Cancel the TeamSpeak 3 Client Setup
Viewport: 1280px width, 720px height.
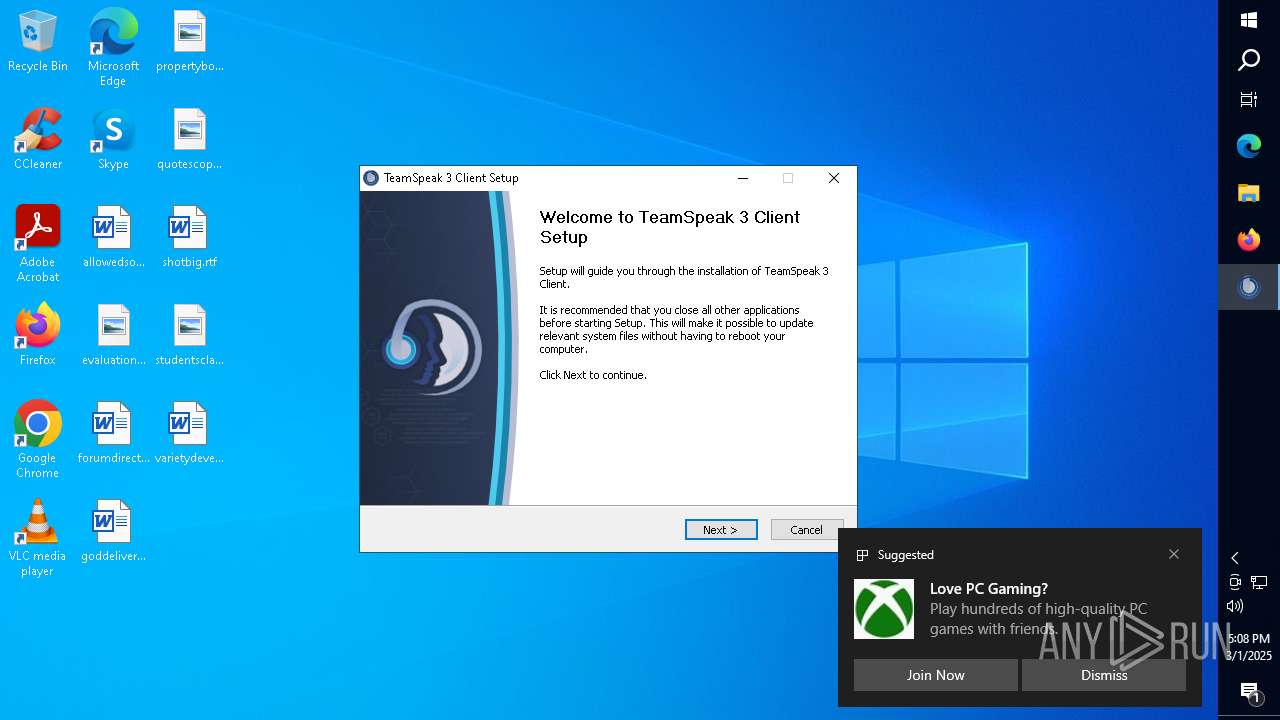click(x=806, y=530)
